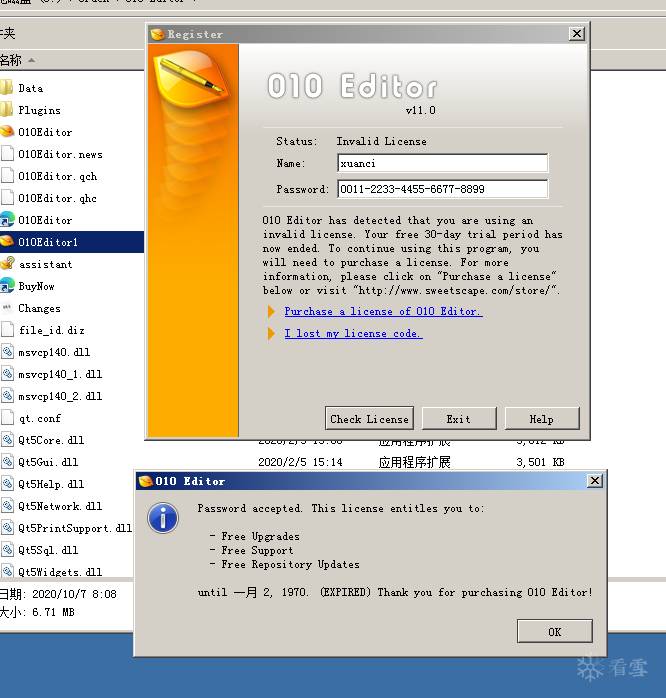
Task: Select the msvcp140_1.dll file icon
Action: pos(7,373)
